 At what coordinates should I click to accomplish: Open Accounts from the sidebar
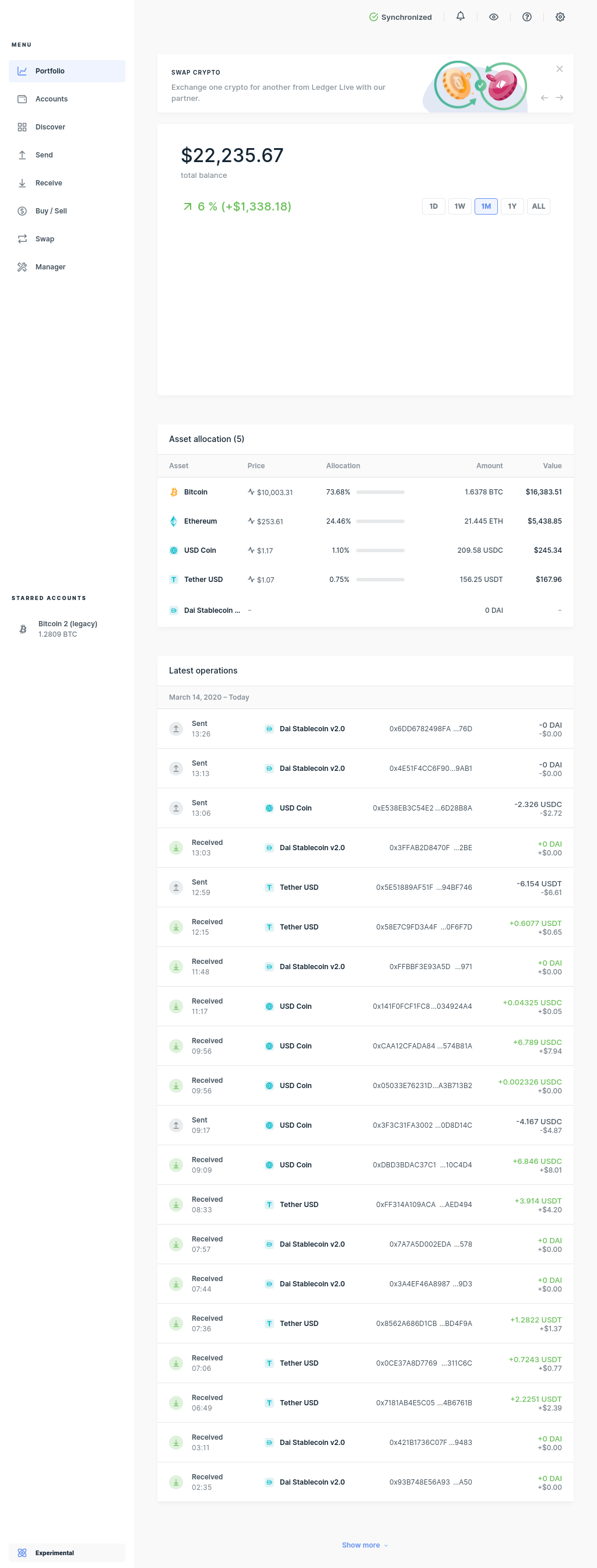(67, 99)
